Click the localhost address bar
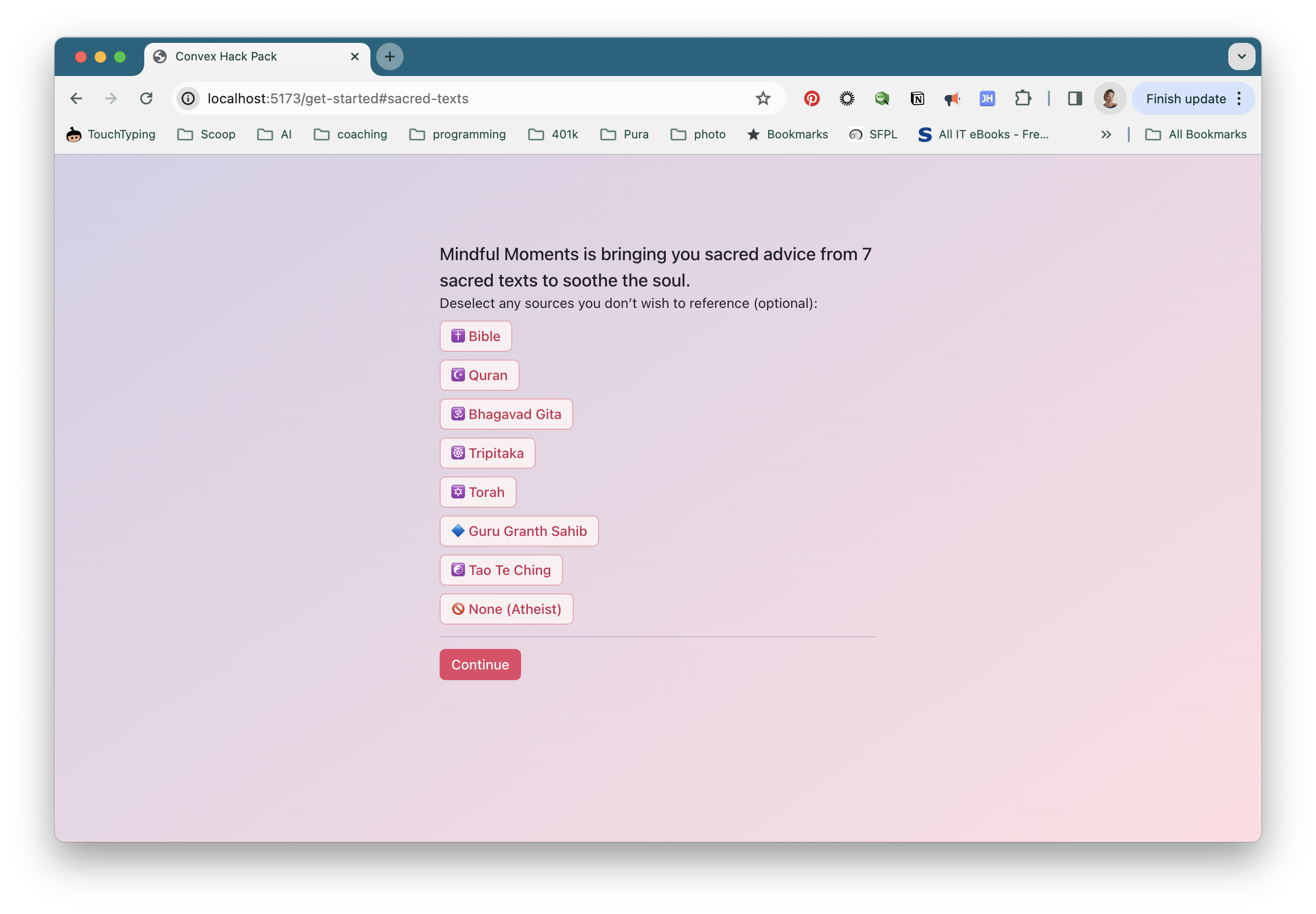 coord(470,98)
